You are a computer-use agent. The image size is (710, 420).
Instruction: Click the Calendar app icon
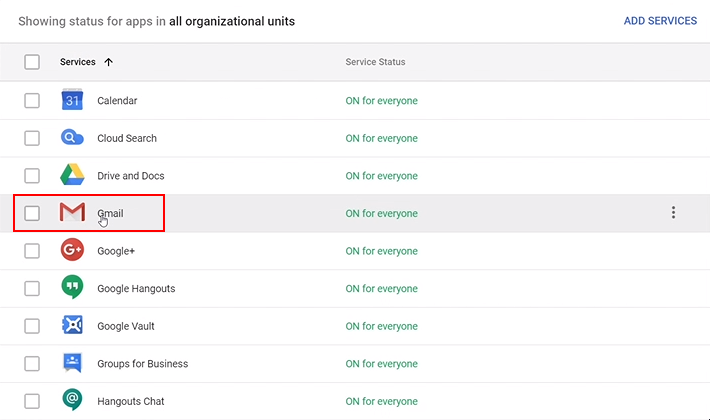point(72,100)
